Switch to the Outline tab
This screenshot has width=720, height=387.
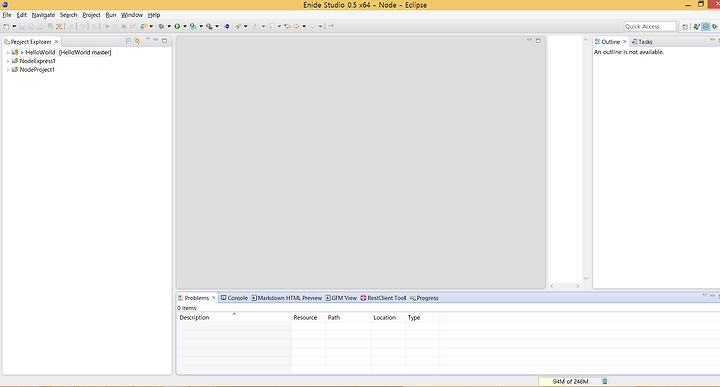[x=610, y=41]
